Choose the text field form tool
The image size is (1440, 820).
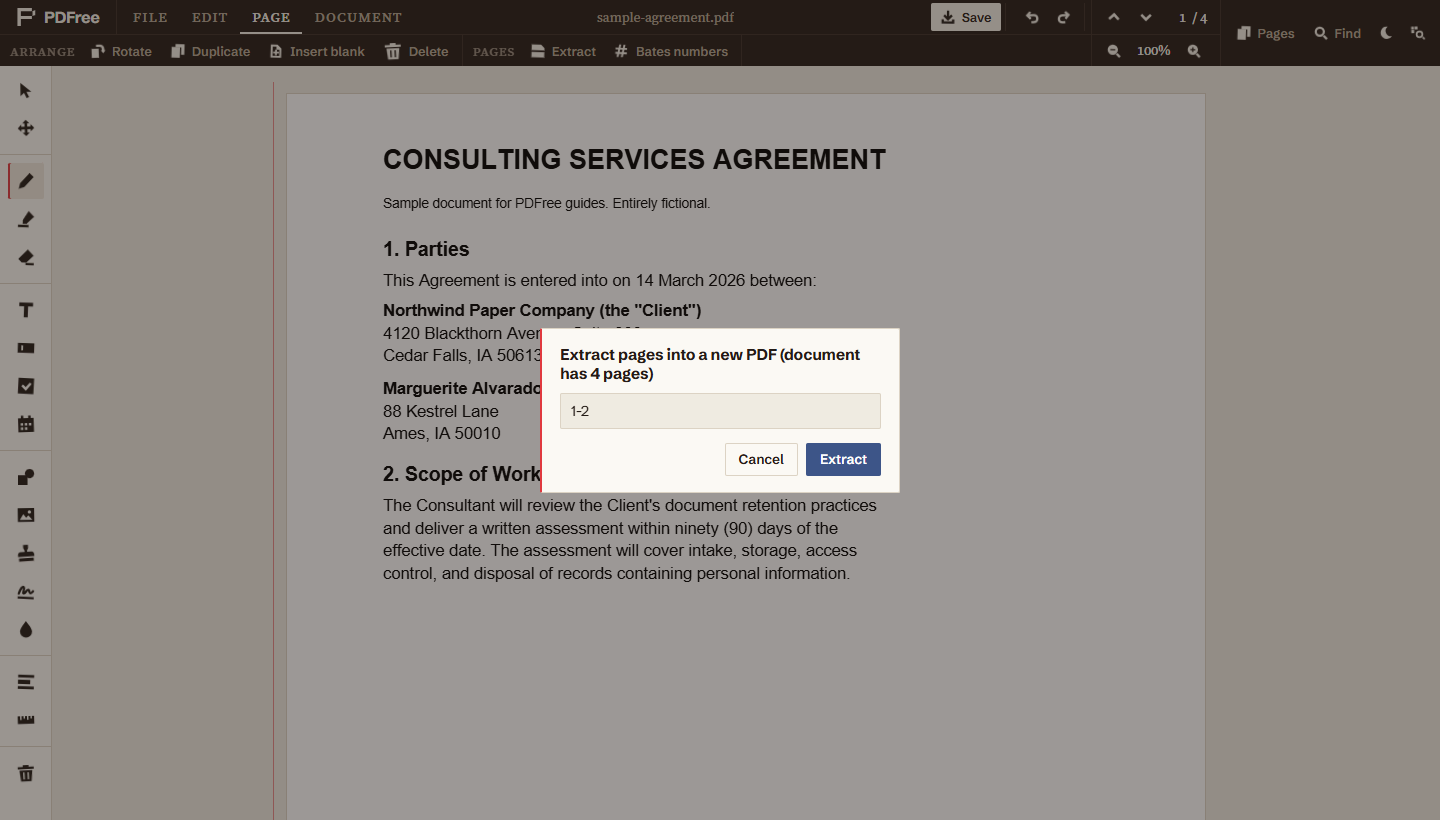(26, 348)
